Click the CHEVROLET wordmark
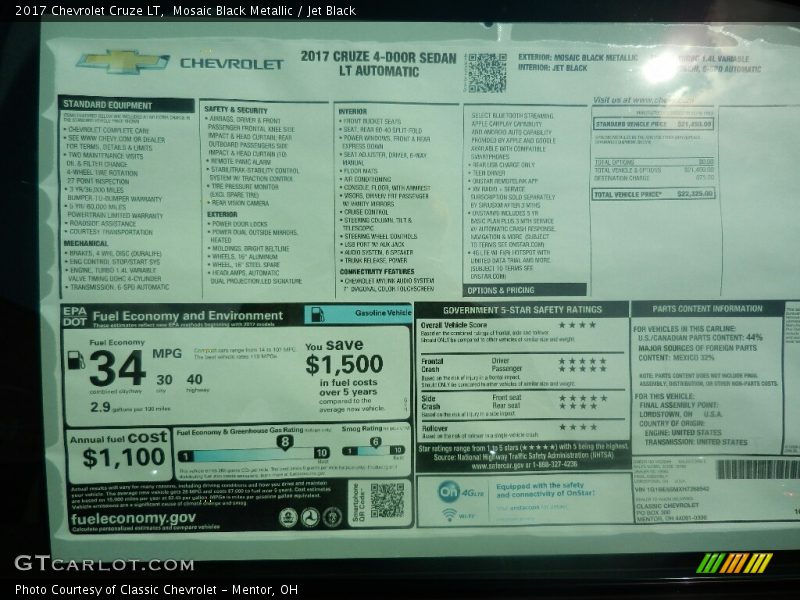 [x=232, y=64]
